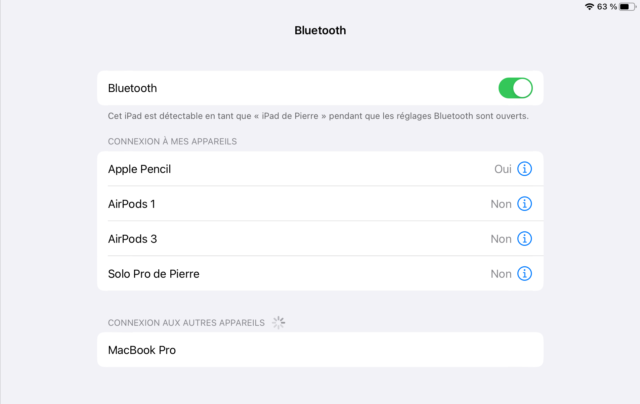Show info for Solo Pro de Pierre
The width and height of the screenshot is (640, 404).
(x=524, y=274)
